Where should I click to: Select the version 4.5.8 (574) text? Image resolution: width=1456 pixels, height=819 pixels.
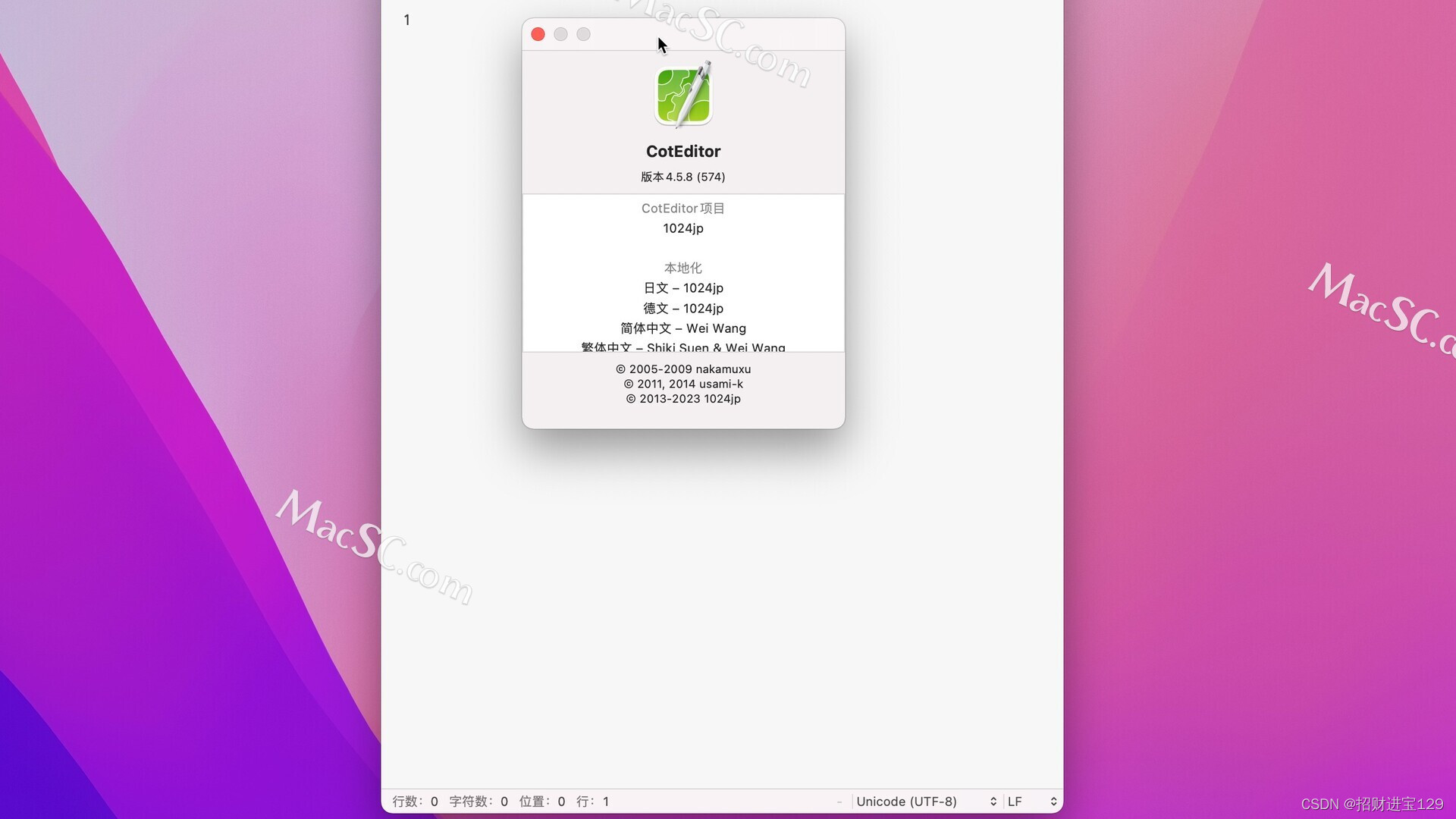click(x=683, y=177)
